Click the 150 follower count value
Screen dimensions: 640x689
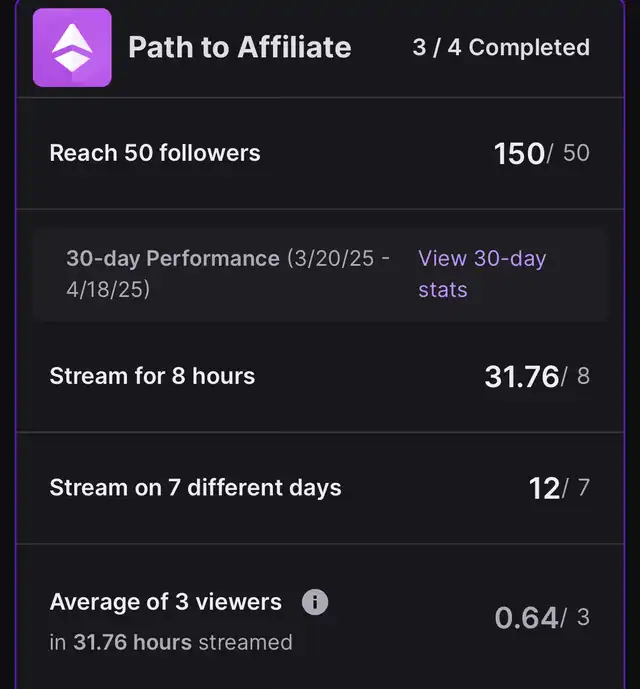518,153
